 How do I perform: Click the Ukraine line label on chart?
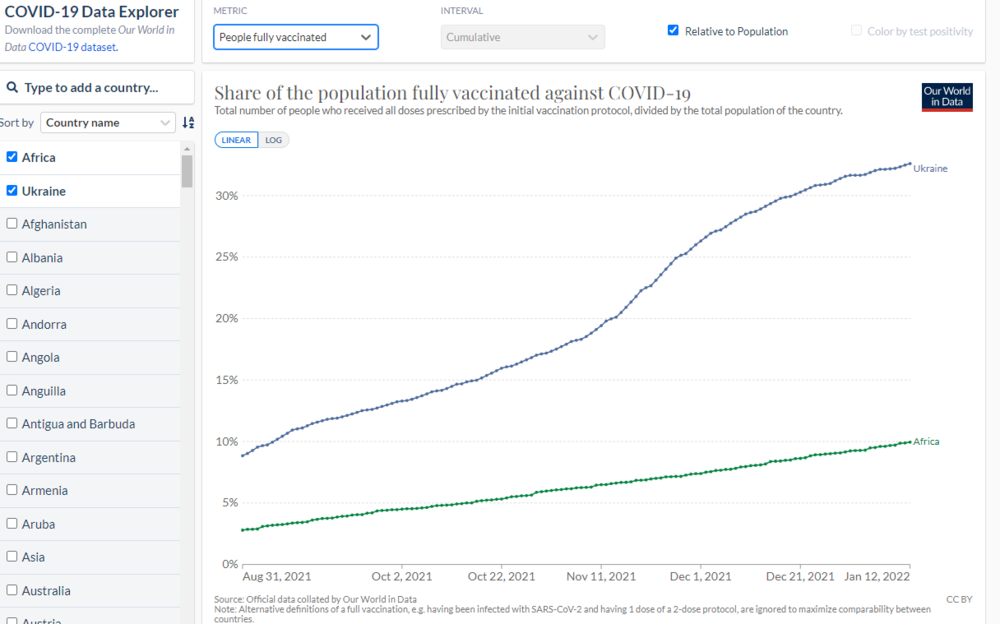tap(930, 169)
